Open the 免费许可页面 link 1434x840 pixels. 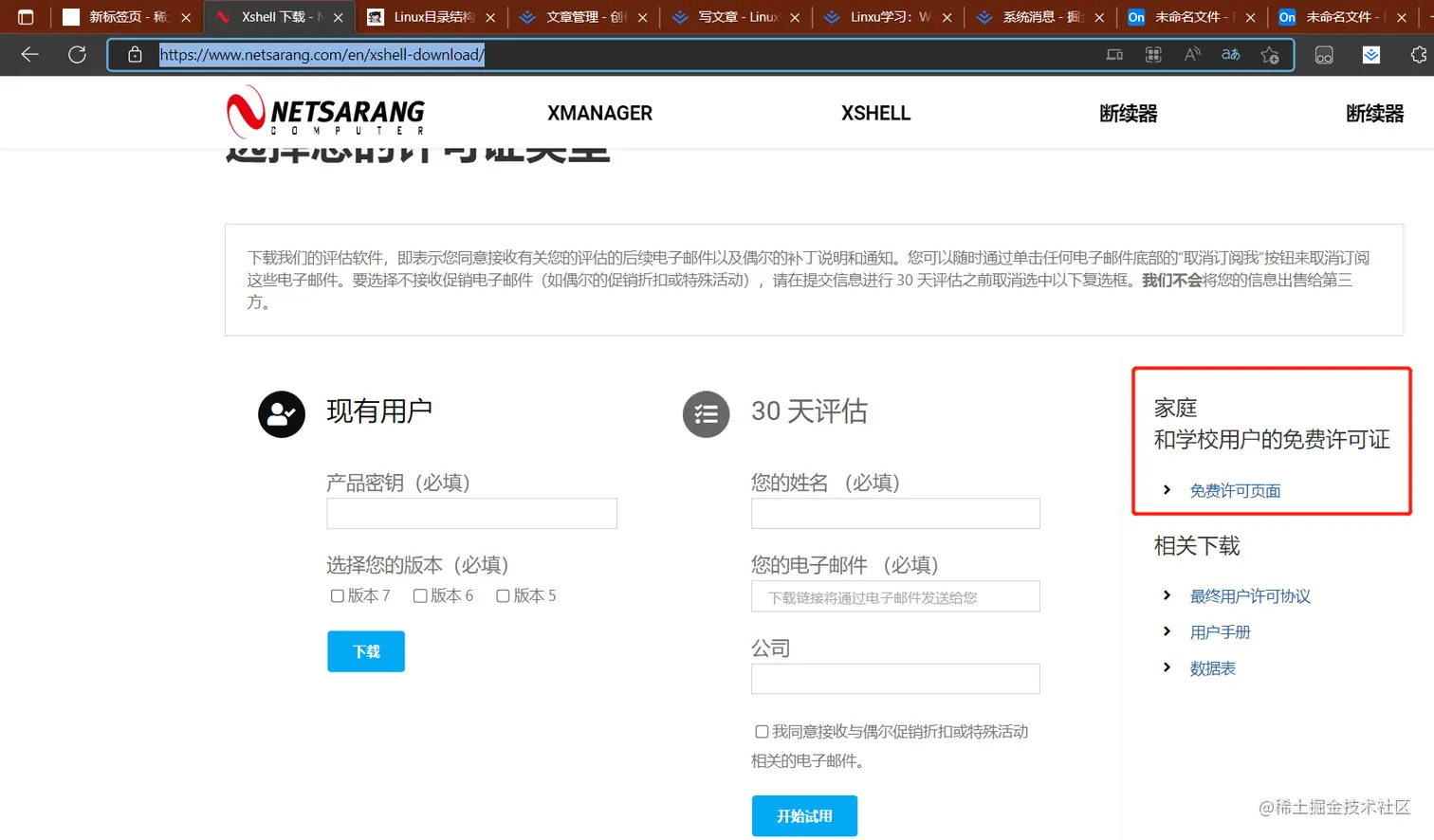(1235, 491)
